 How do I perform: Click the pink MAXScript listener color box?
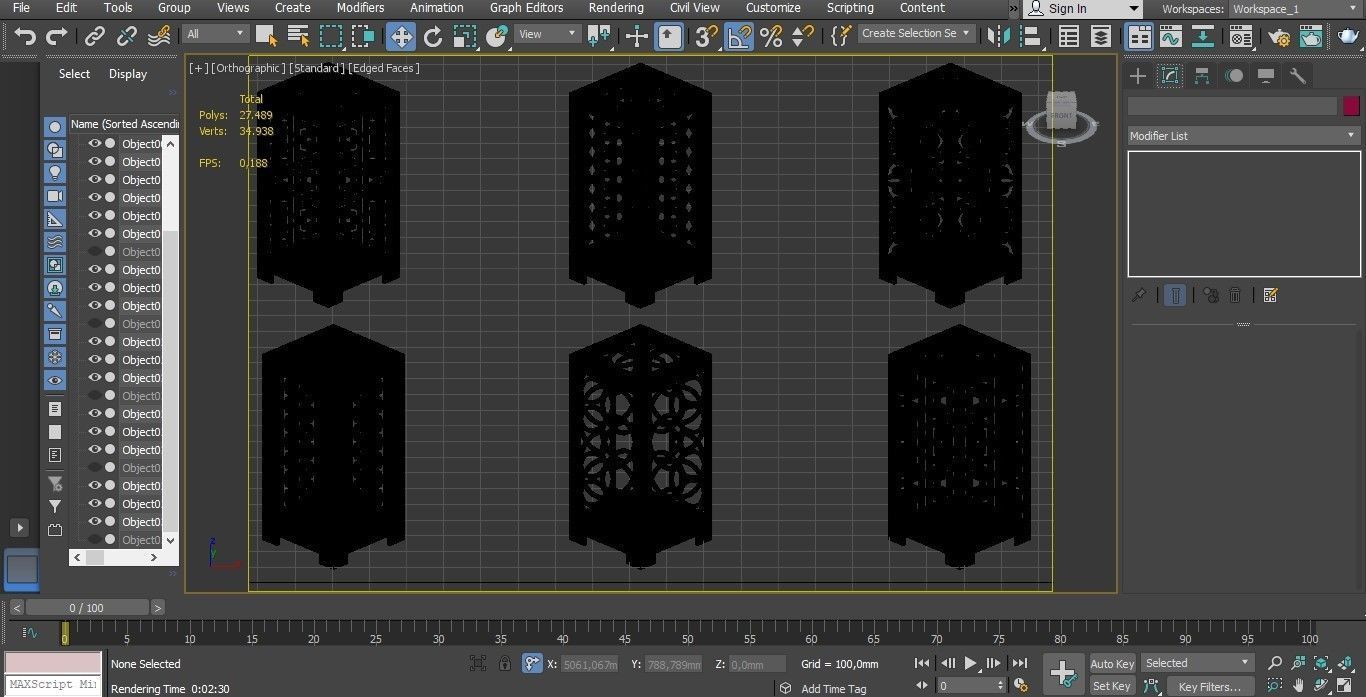(x=53, y=663)
